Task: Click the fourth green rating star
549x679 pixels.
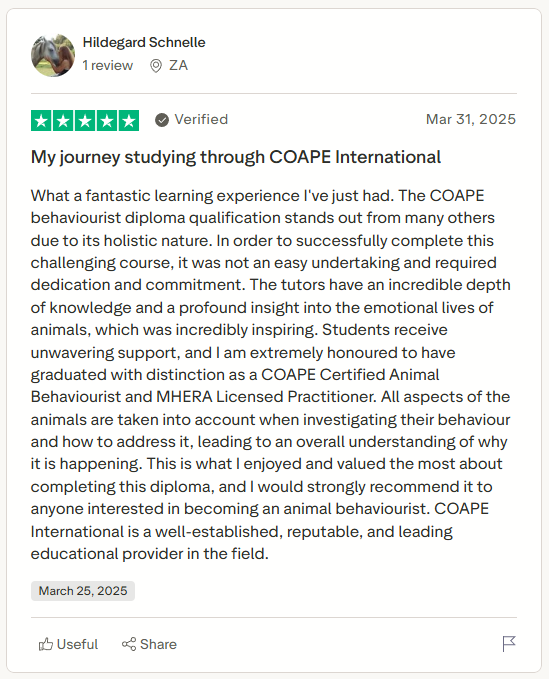Action: pos(107,121)
